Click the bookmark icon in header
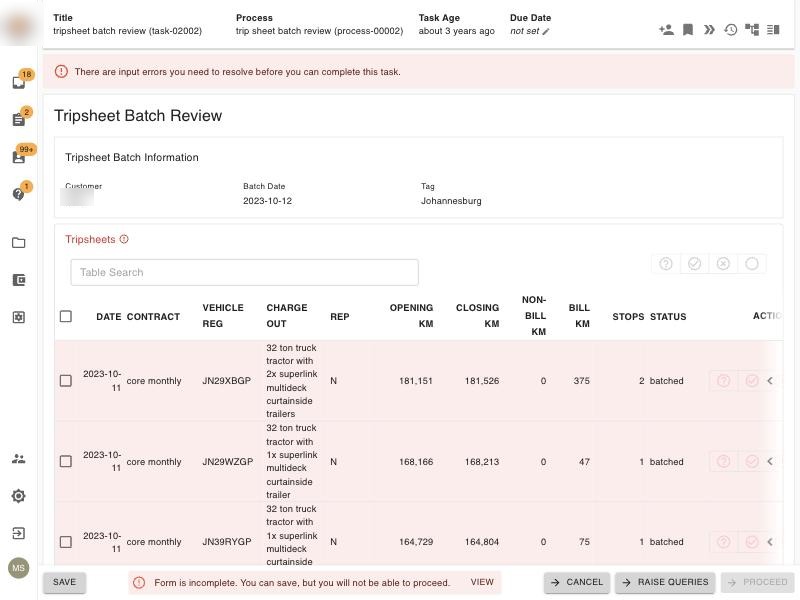800x600 pixels. tap(688, 30)
